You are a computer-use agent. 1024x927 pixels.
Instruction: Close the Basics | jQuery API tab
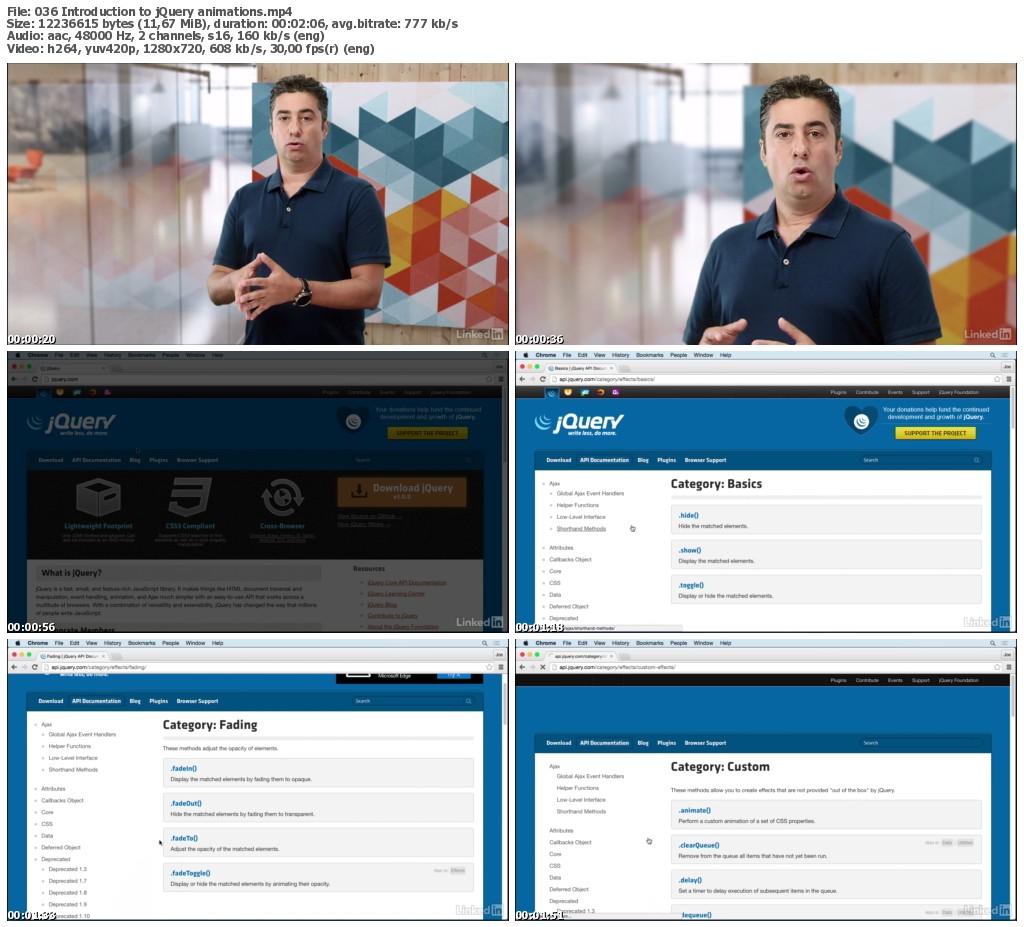click(611, 368)
